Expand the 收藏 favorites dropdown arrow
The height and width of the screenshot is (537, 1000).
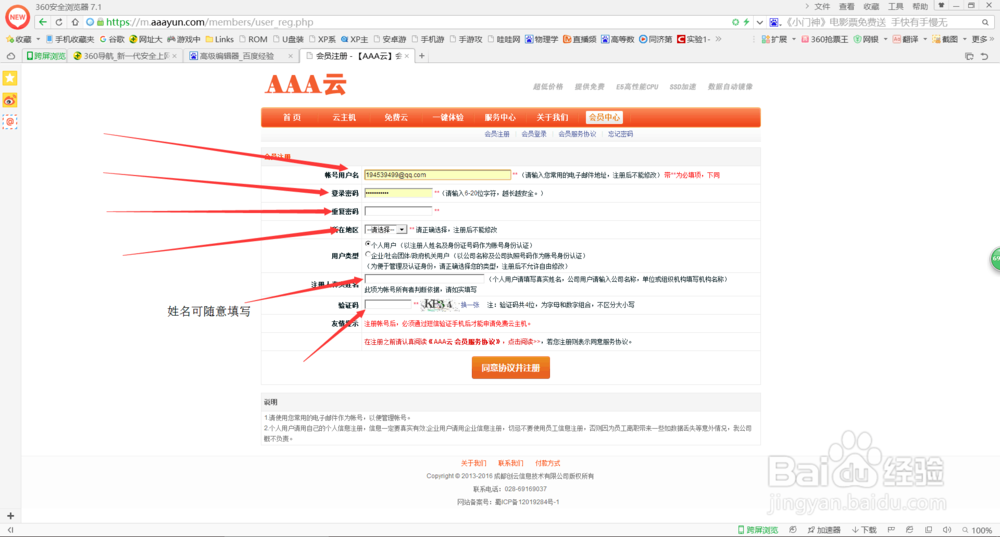pos(38,39)
